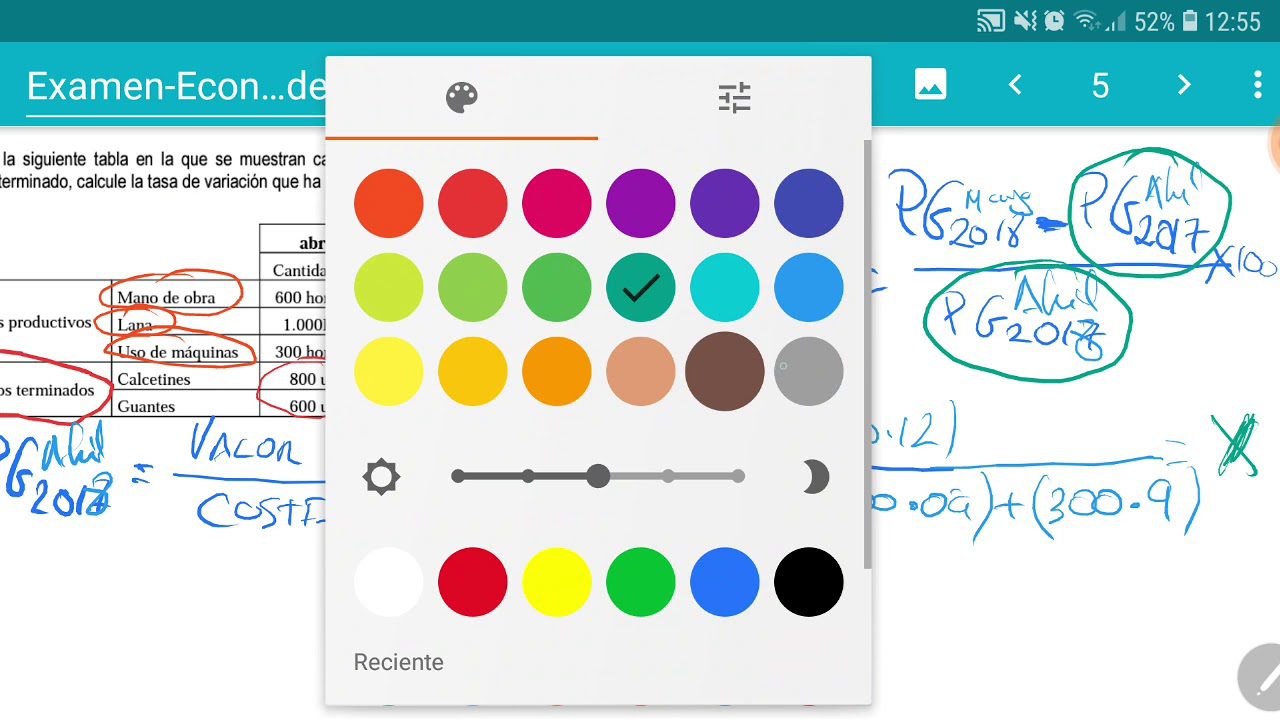The width and height of the screenshot is (1280, 720).
Task: Select the lime yellow-green color swatch
Action: tap(389, 287)
